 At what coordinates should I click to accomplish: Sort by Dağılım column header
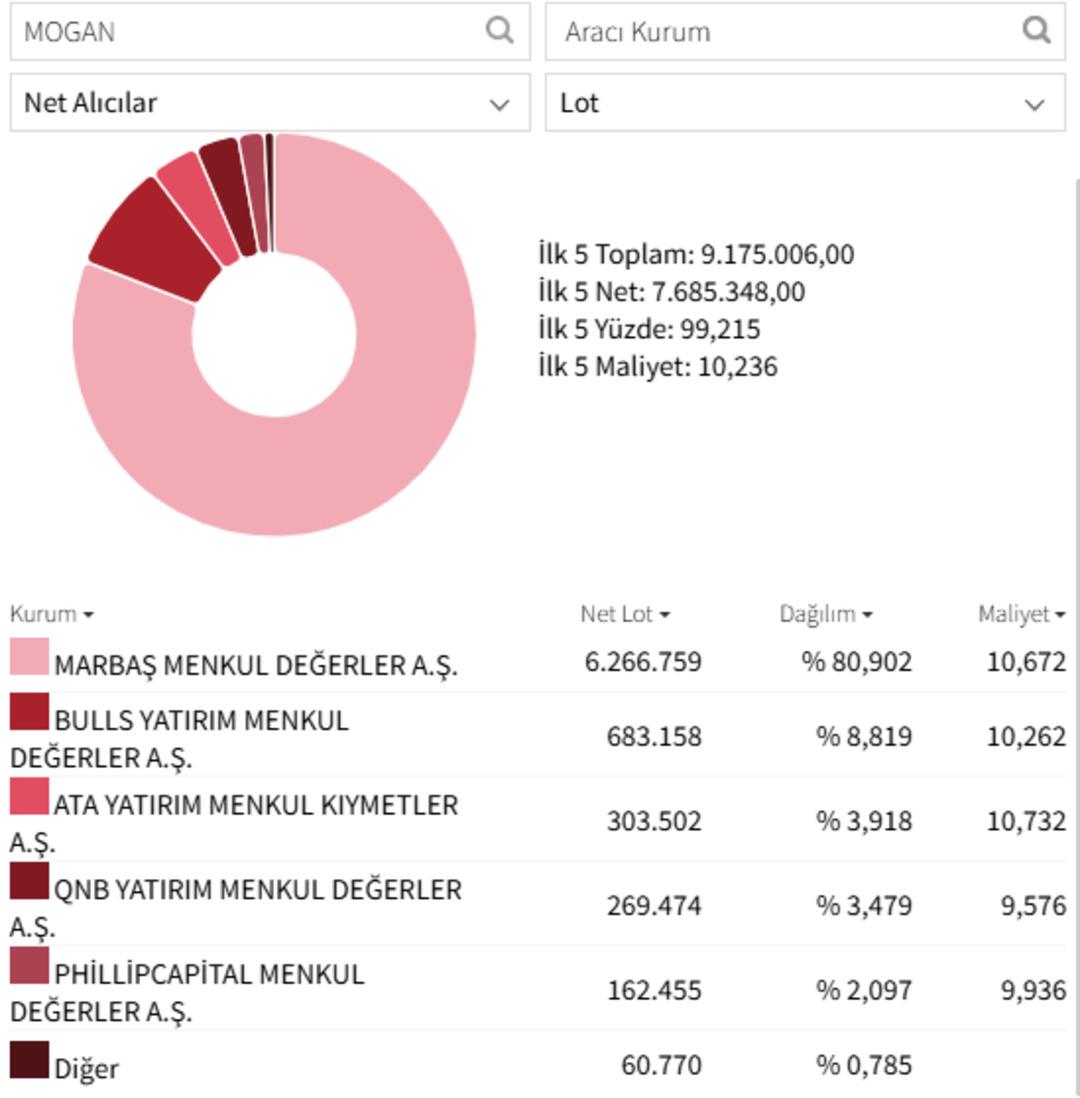(x=825, y=614)
